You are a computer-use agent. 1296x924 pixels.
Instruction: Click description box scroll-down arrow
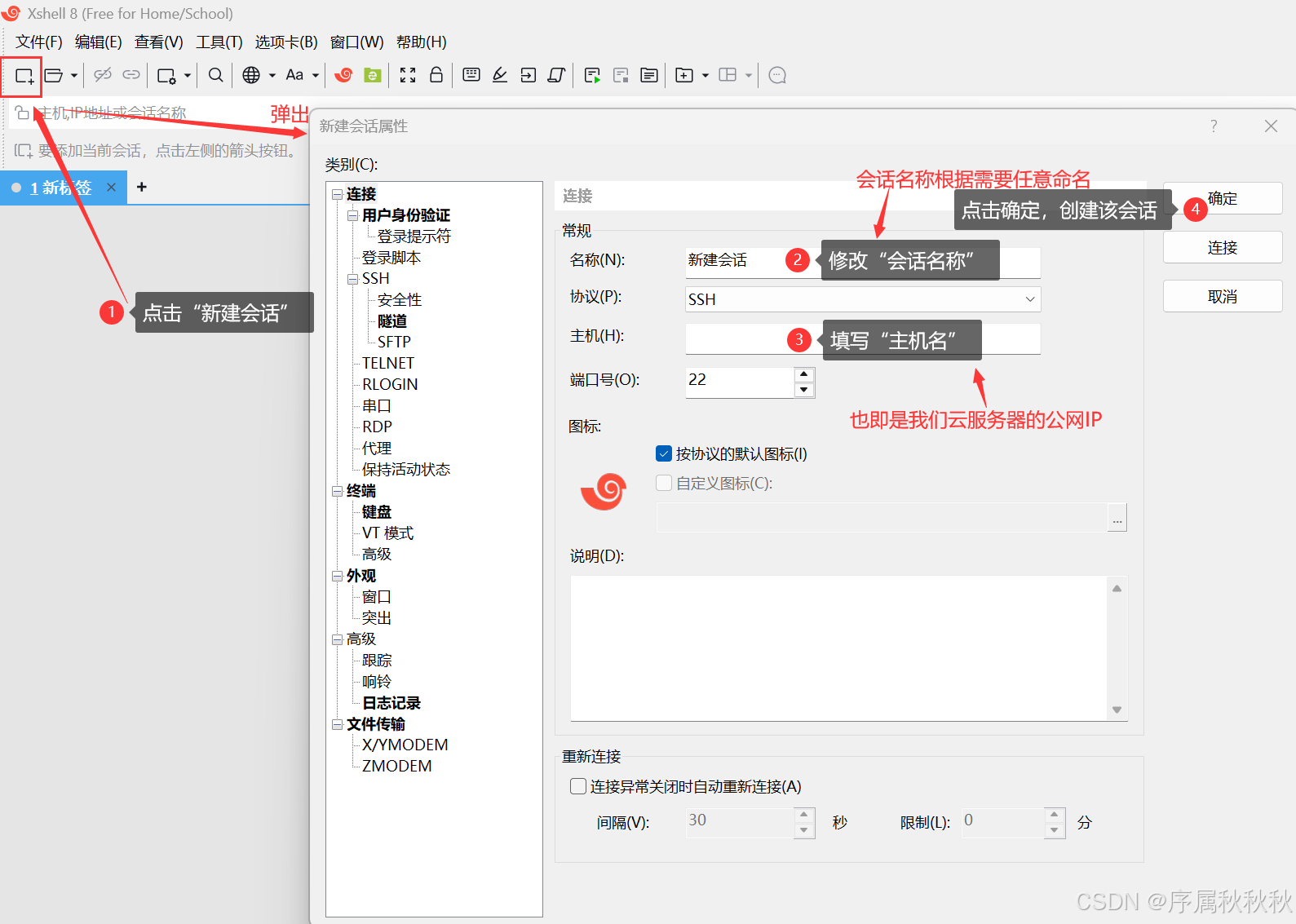(x=1117, y=710)
